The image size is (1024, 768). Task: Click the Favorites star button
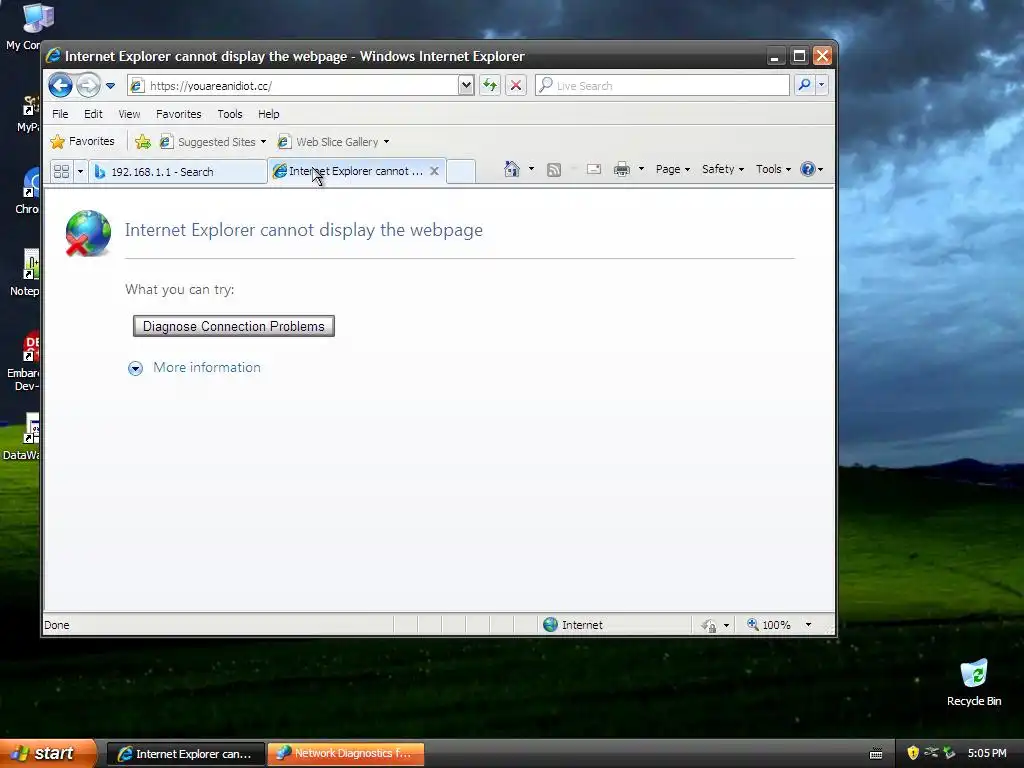[x=82, y=141]
